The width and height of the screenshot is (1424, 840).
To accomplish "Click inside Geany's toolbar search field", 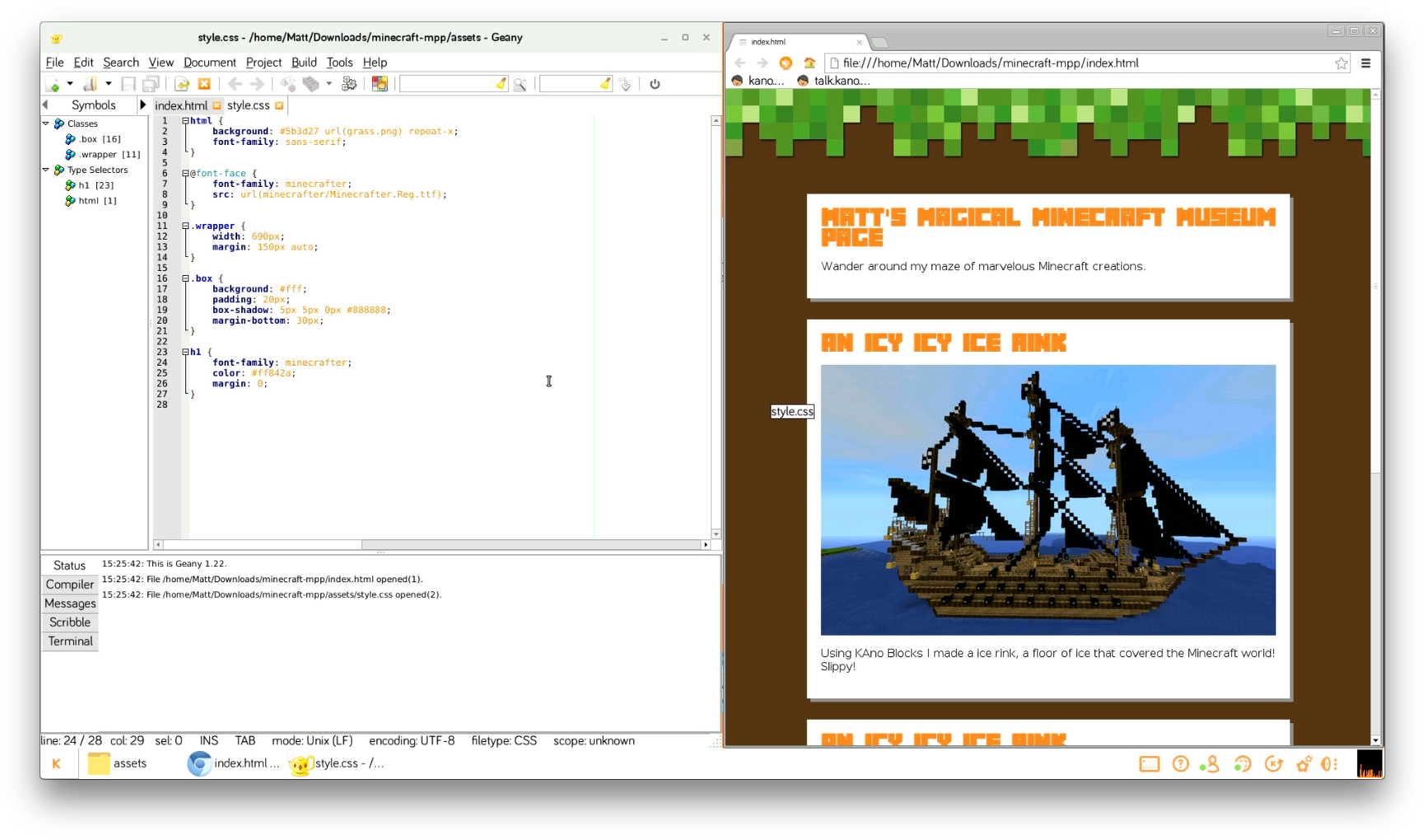I will coord(451,83).
